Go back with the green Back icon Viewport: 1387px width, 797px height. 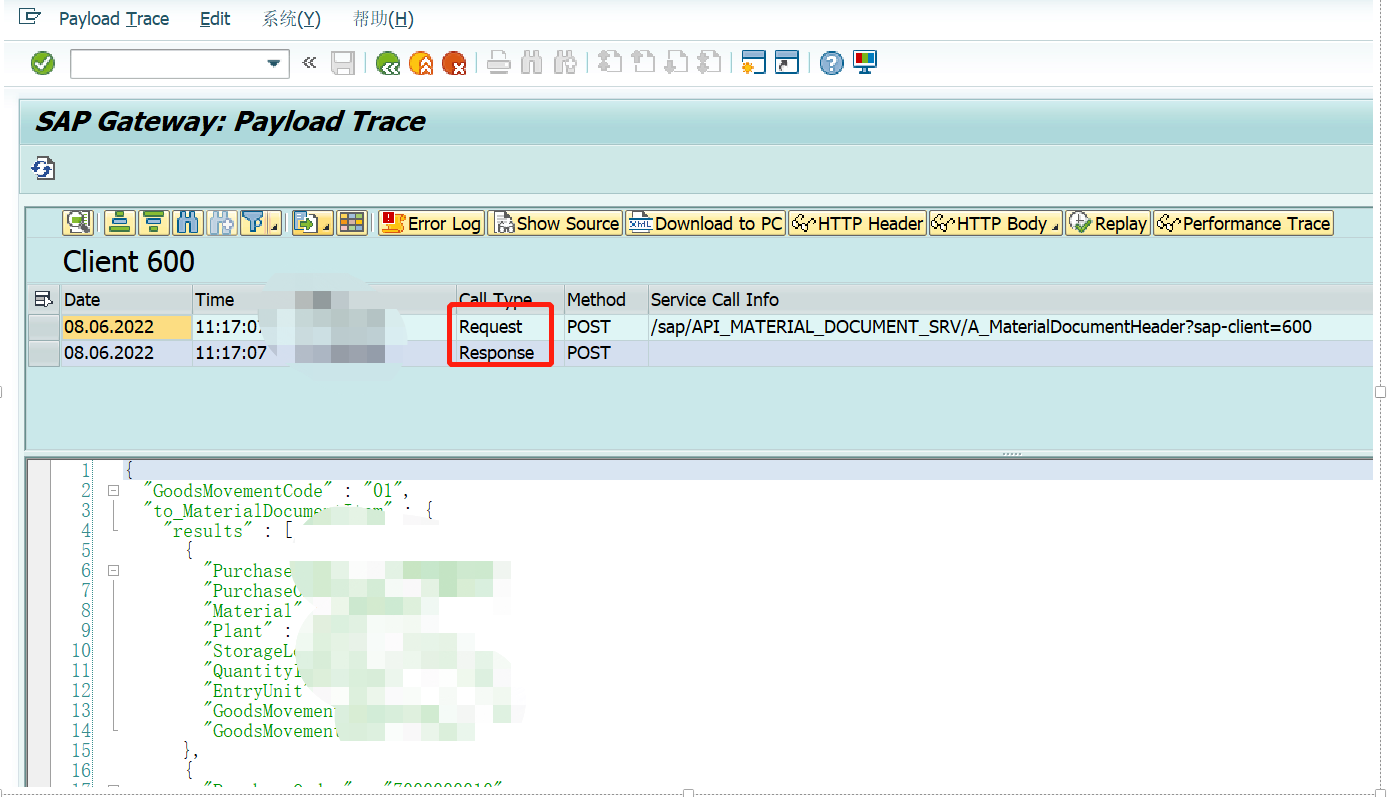[x=388, y=63]
